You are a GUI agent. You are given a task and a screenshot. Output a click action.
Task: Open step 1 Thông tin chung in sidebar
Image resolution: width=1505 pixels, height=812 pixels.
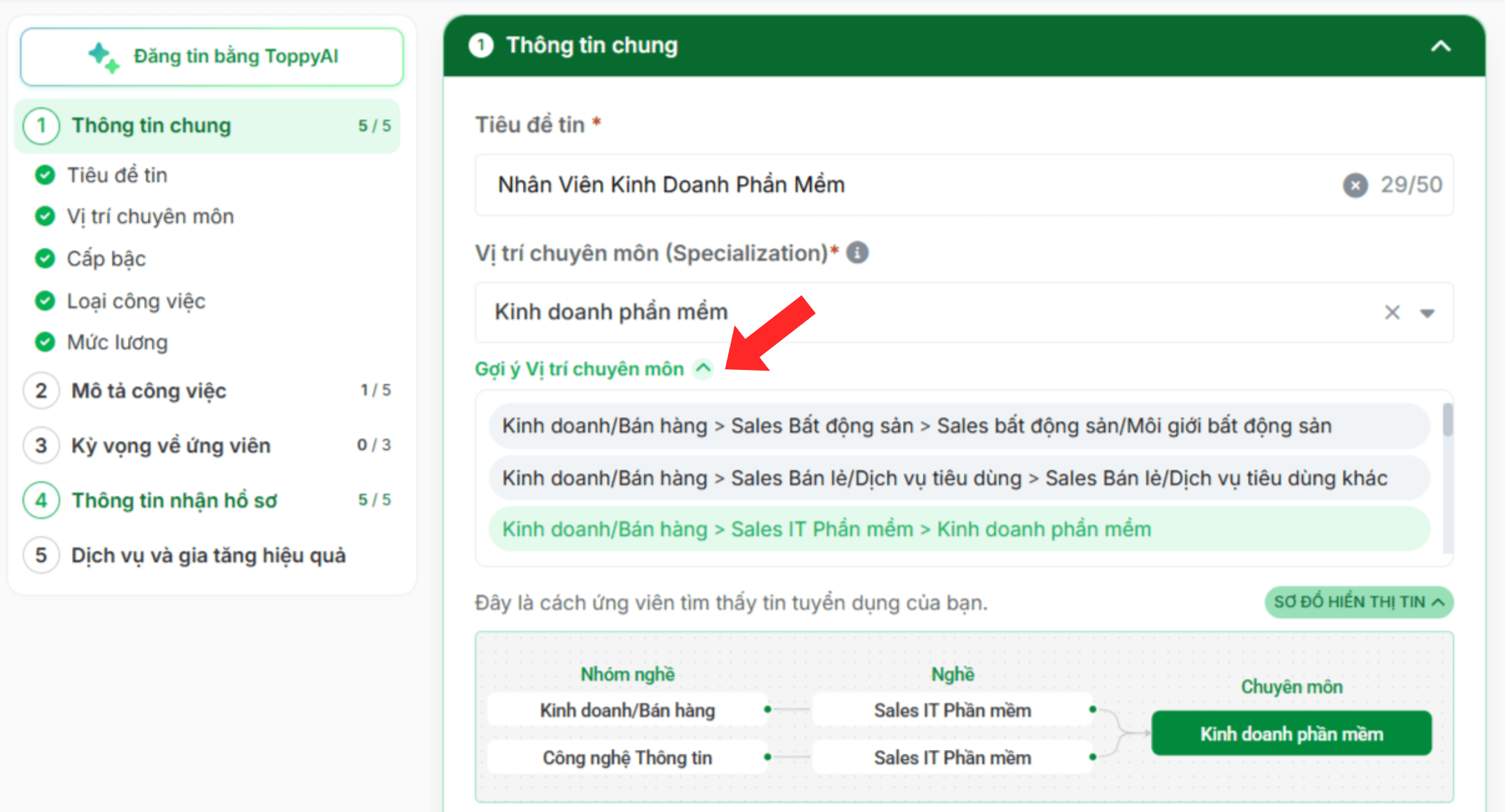(207, 125)
